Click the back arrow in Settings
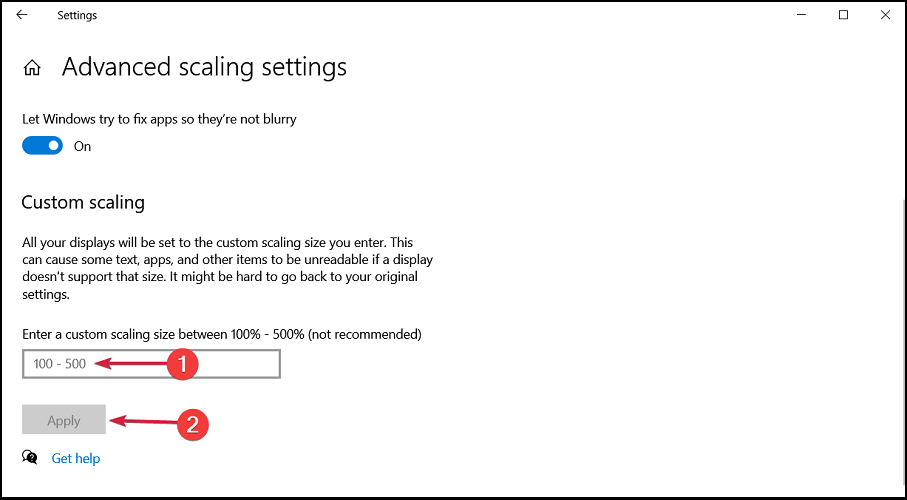 point(22,15)
